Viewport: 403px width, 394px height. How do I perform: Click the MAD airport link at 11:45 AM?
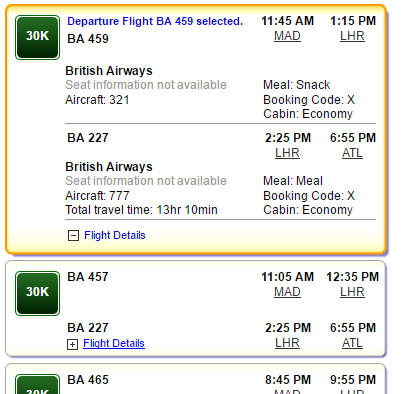pyautogui.click(x=287, y=36)
